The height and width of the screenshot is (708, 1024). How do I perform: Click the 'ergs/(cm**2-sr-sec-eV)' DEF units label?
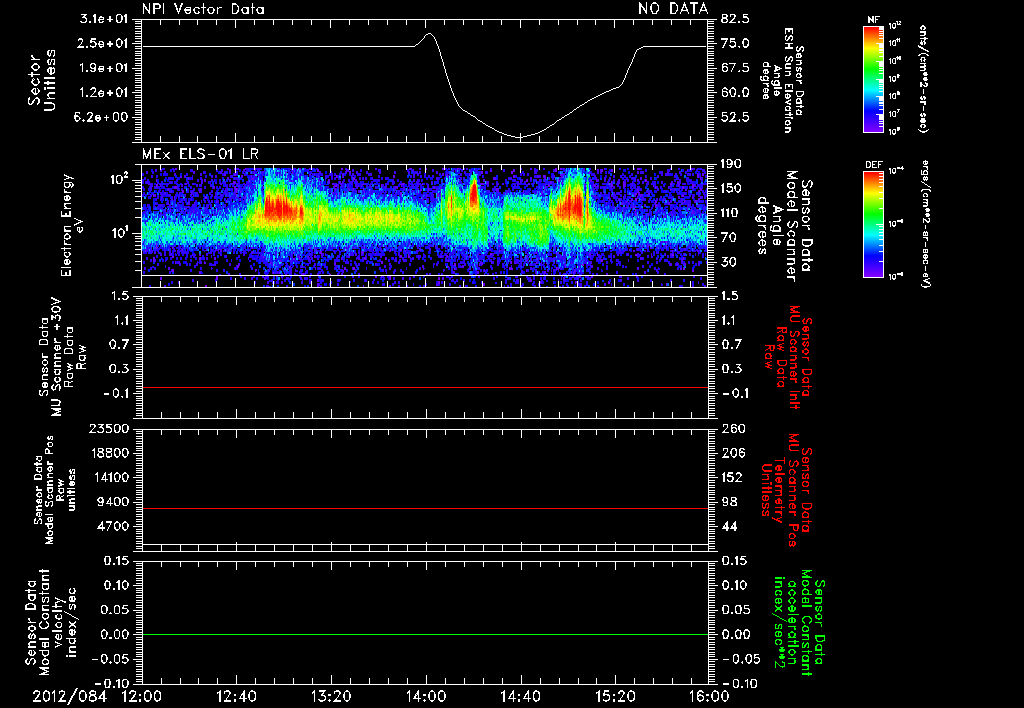[x=926, y=223]
